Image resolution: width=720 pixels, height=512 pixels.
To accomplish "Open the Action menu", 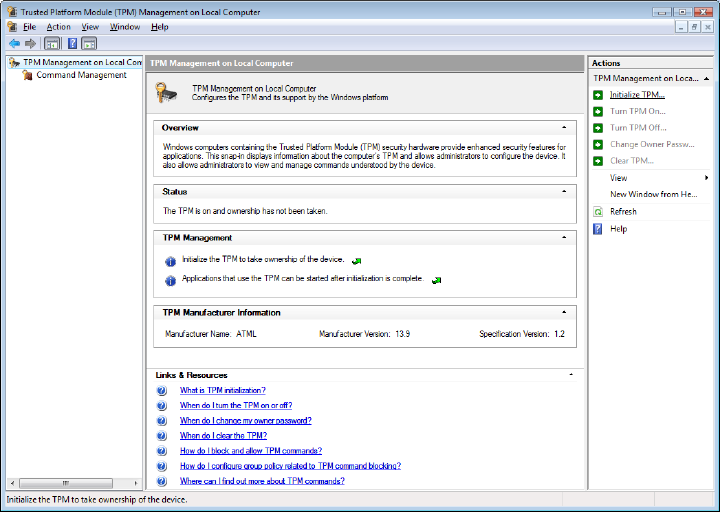I will click(58, 27).
